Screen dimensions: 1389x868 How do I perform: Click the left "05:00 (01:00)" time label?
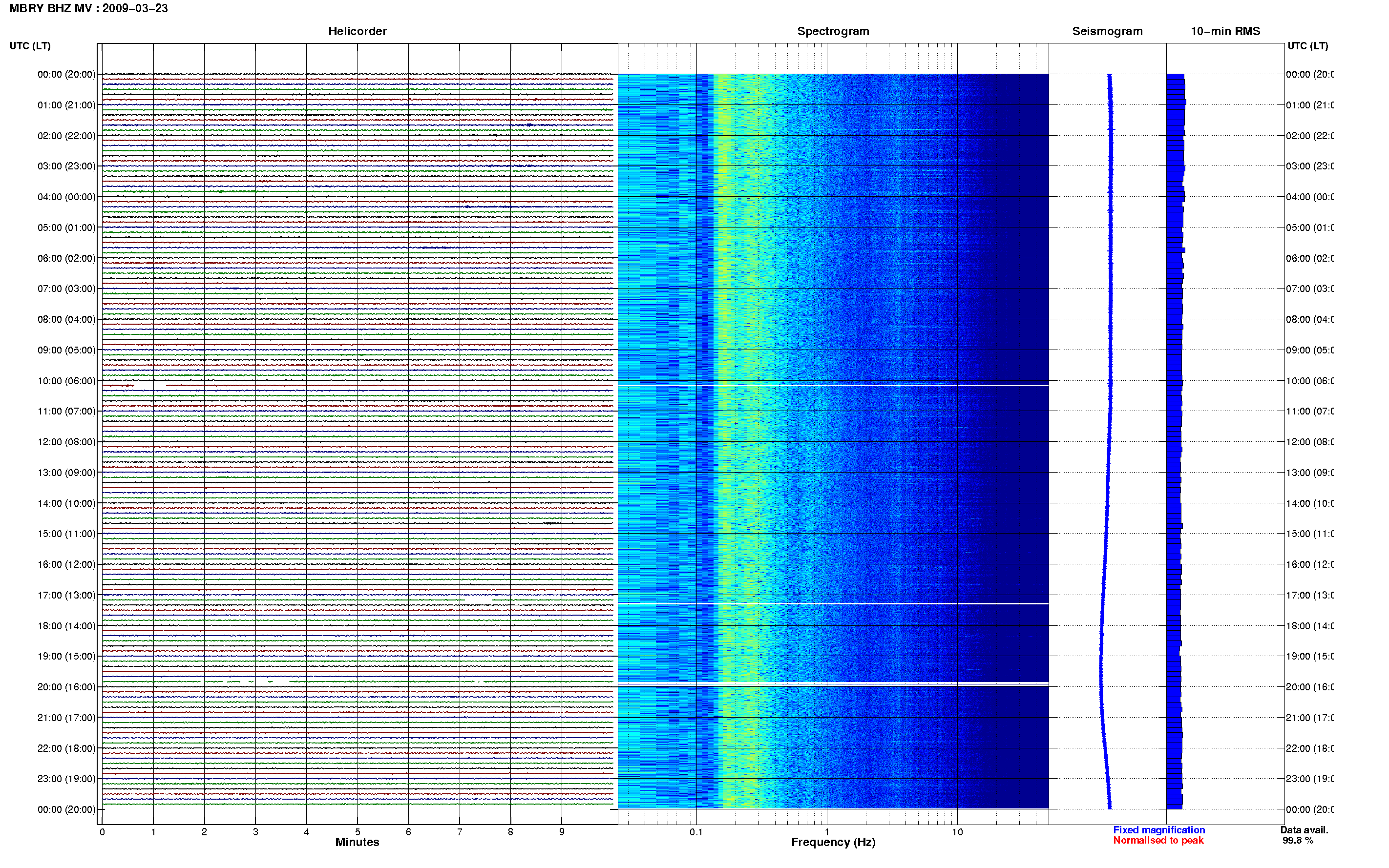(66, 228)
